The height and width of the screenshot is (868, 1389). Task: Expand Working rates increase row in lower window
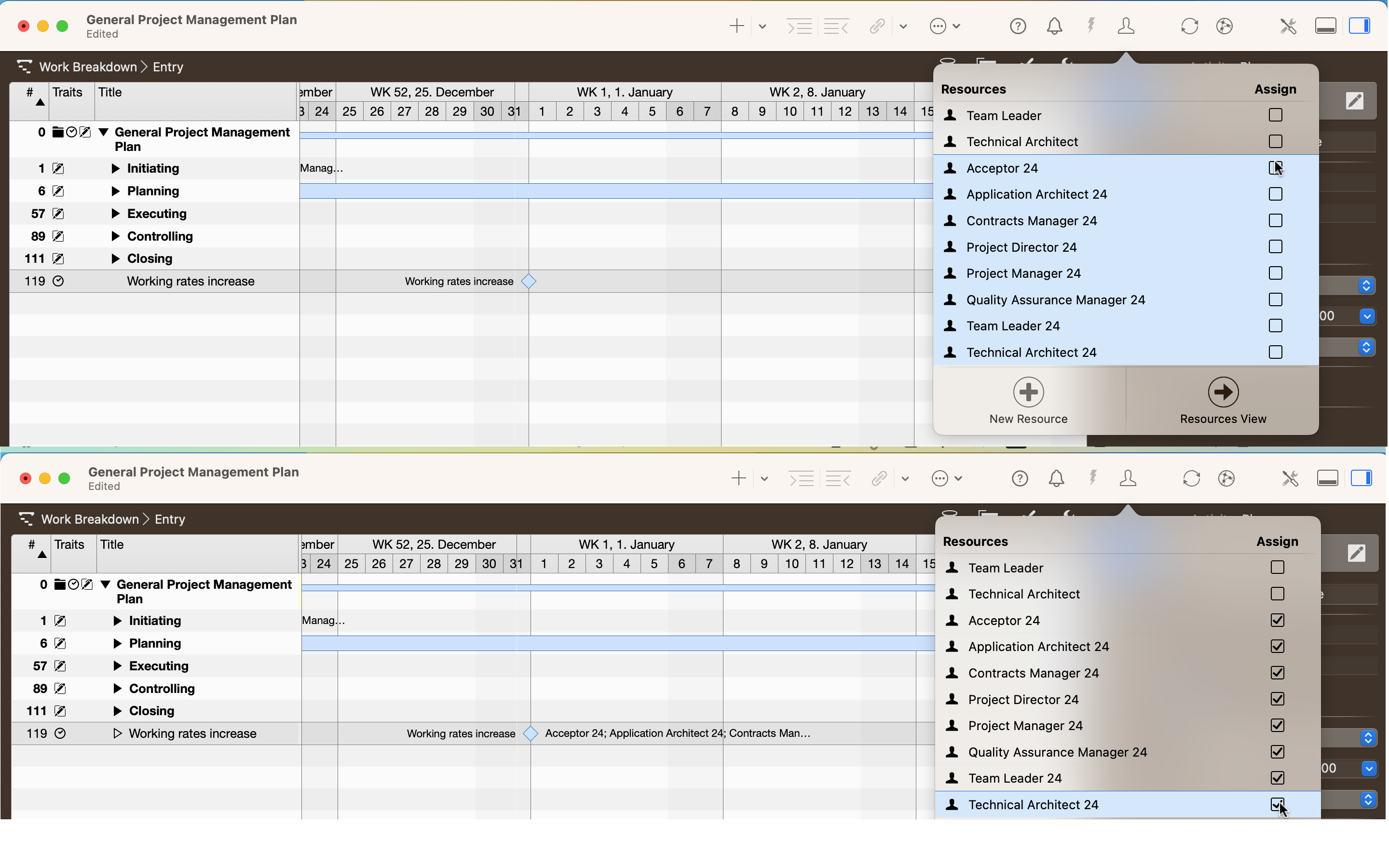(118, 733)
